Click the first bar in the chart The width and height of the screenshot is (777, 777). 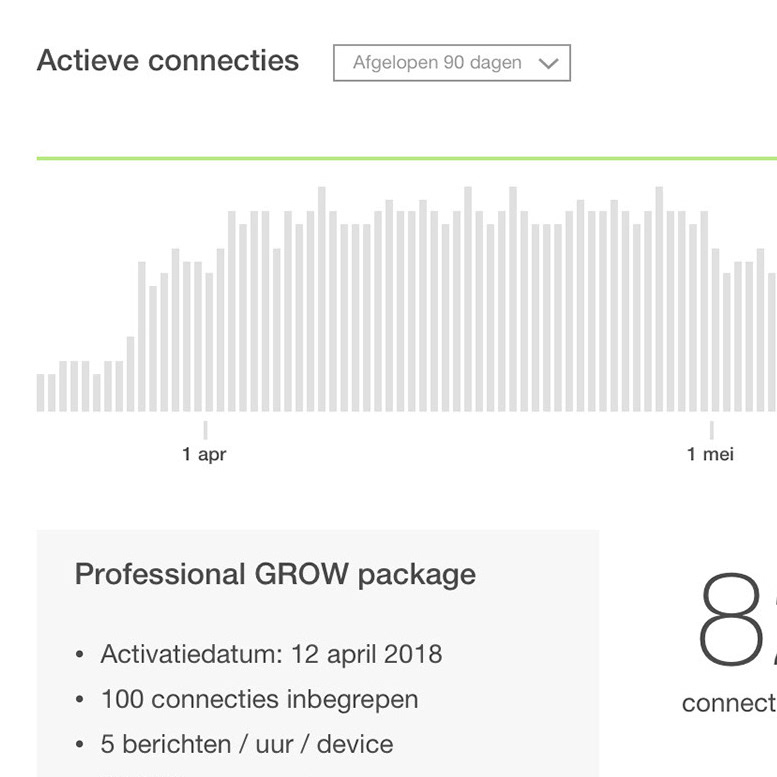40,392
